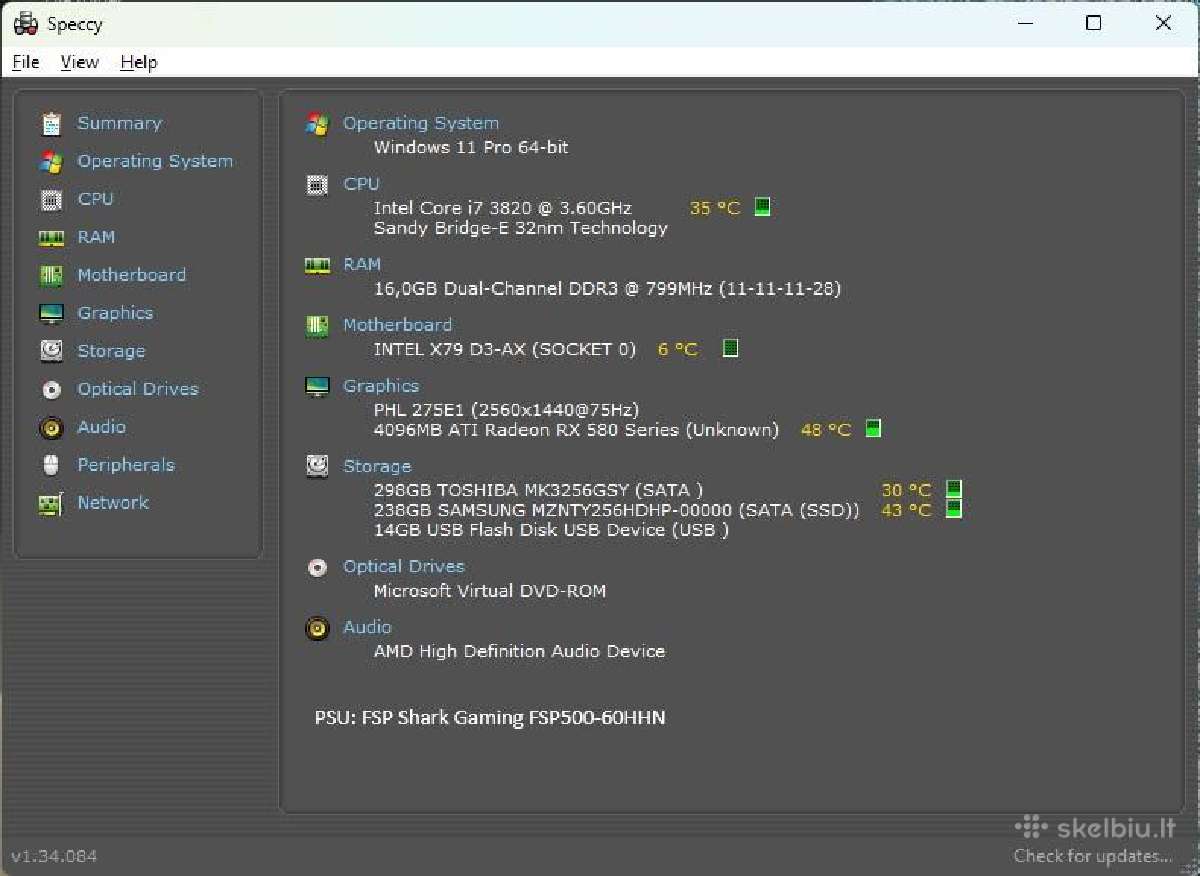Click the 14GB USB Flash Disk line

click(x=551, y=530)
